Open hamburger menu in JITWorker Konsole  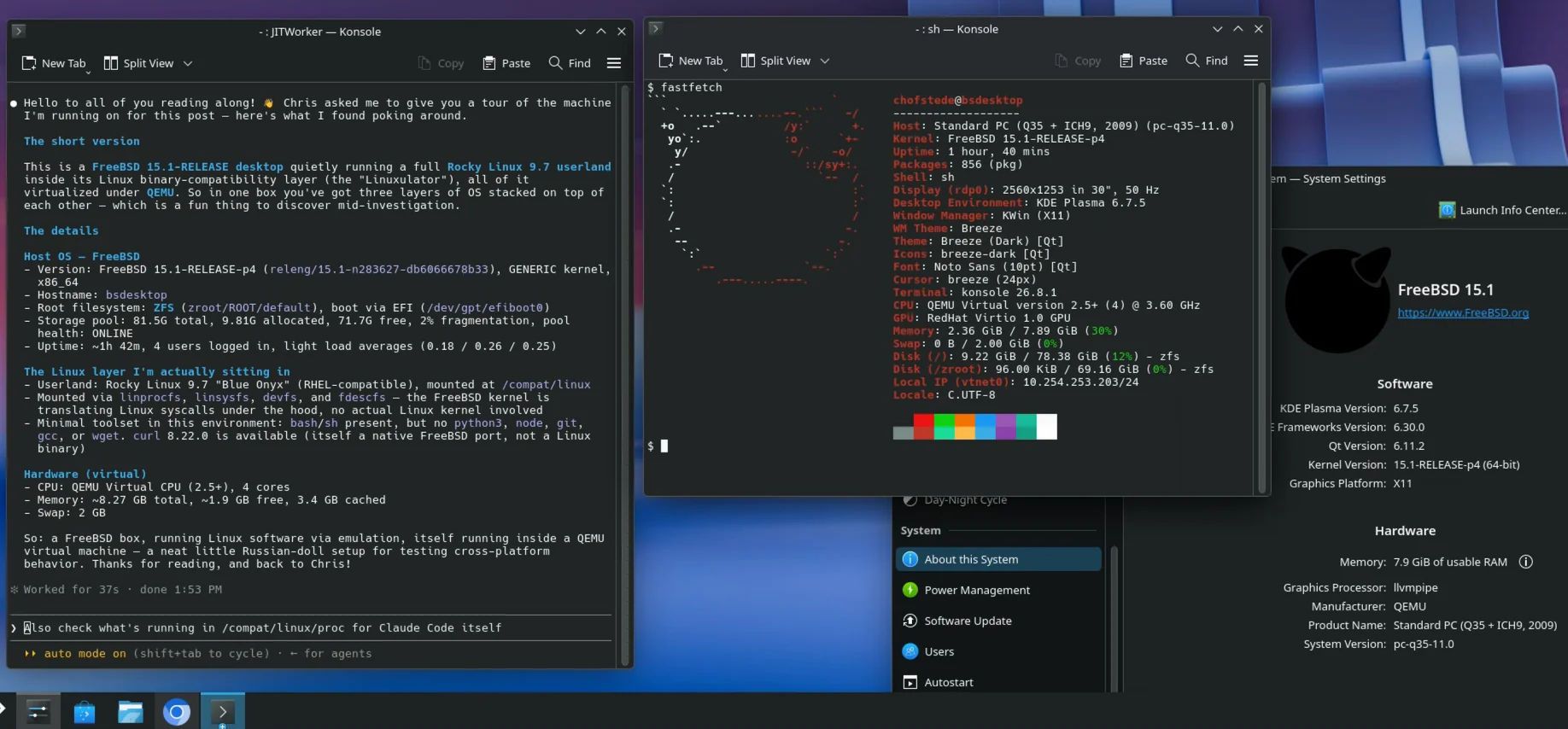pyautogui.click(x=614, y=63)
